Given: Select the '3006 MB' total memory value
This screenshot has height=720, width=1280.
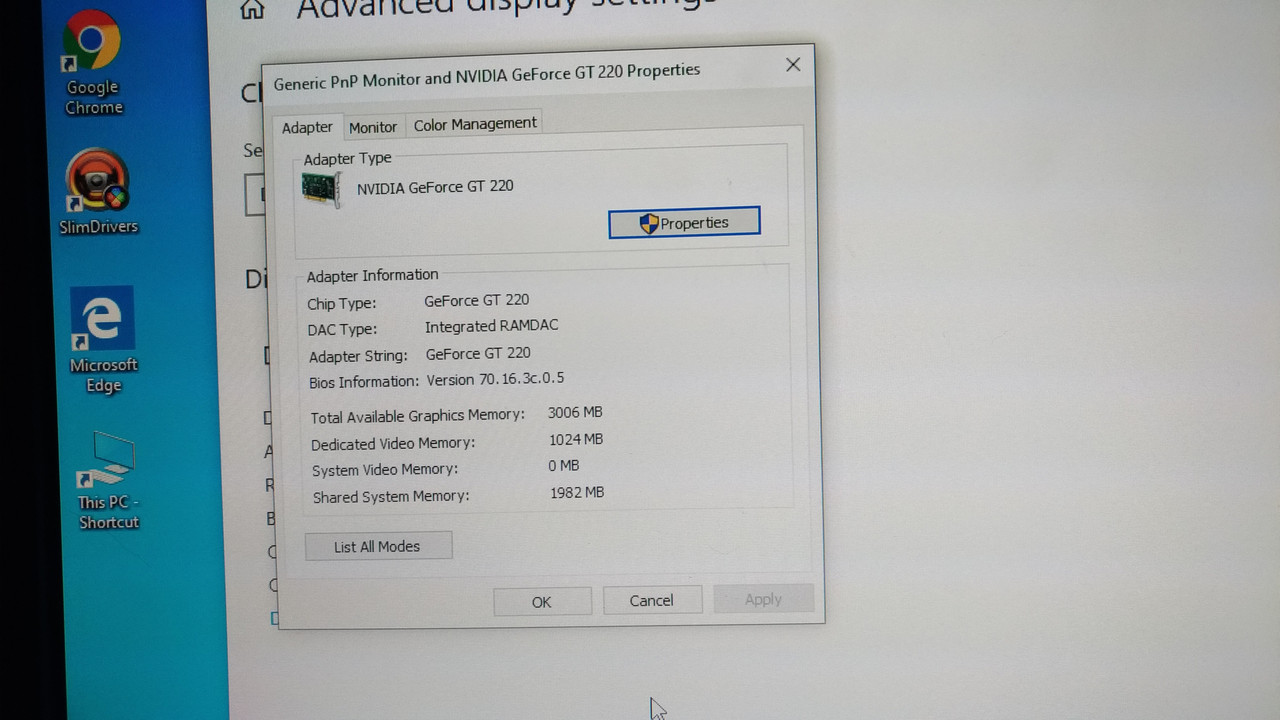Looking at the screenshot, I should click(575, 412).
